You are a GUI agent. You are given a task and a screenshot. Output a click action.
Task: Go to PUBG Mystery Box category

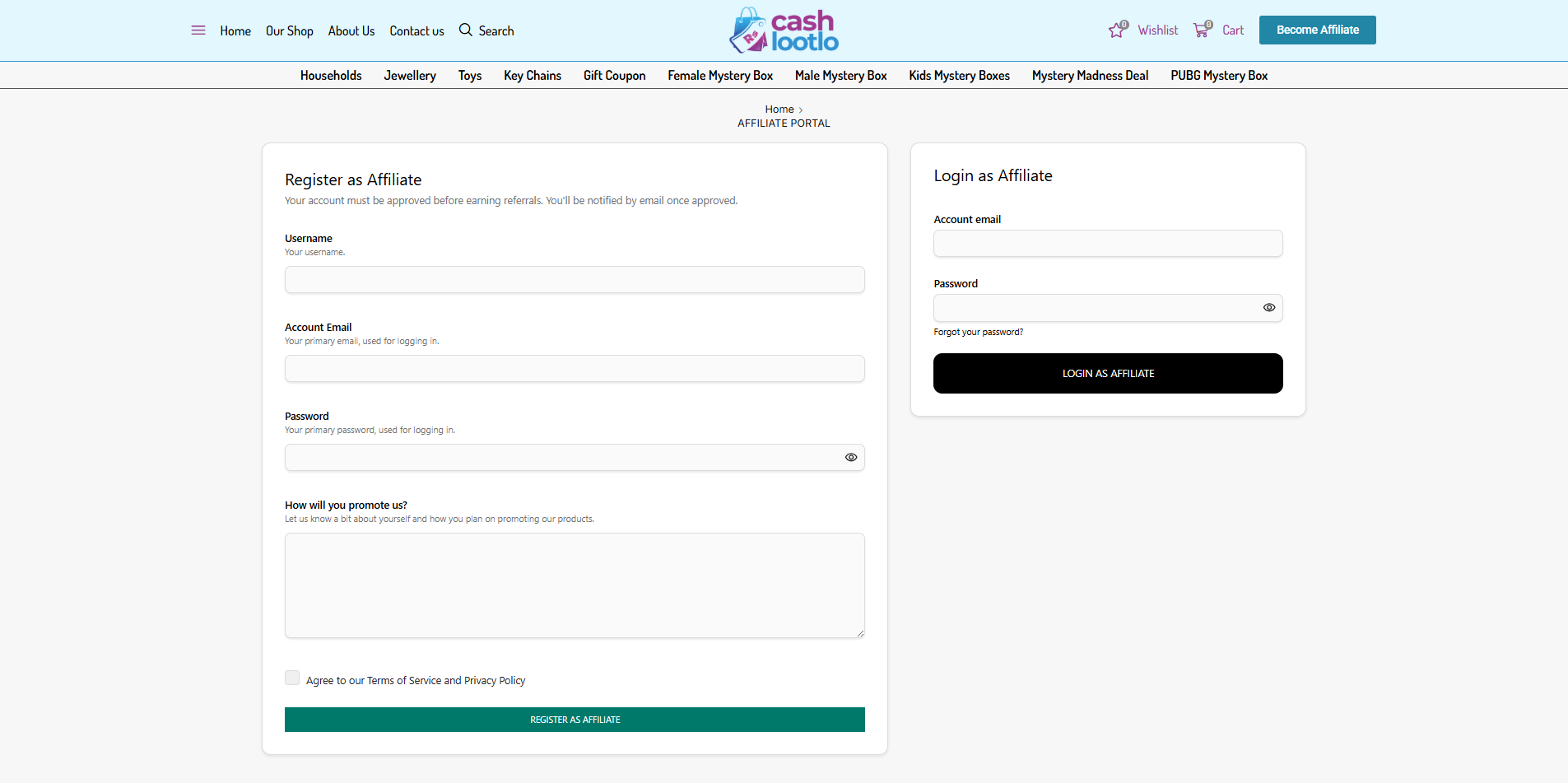(1218, 76)
